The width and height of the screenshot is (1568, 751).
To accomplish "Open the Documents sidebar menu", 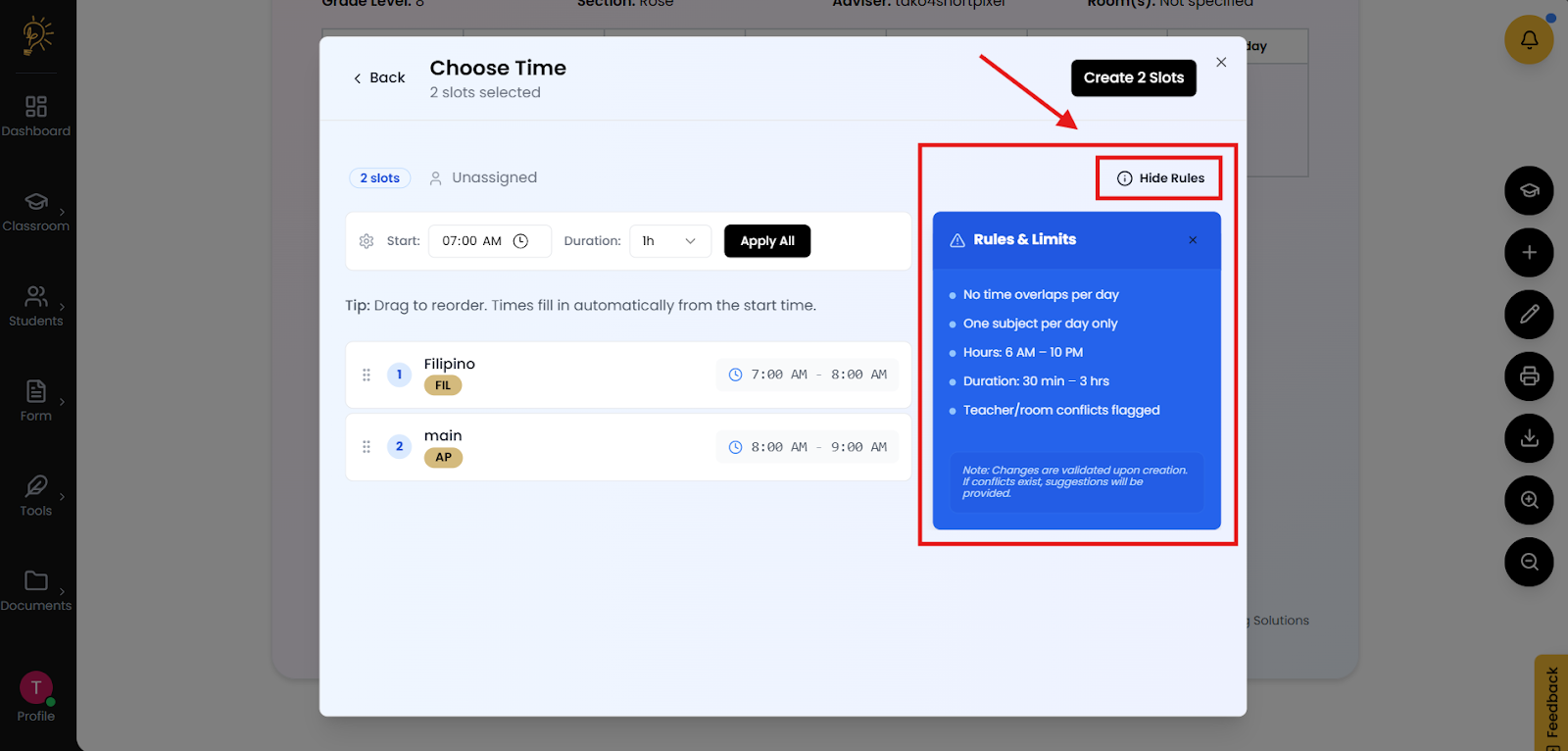I will coord(36,590).
